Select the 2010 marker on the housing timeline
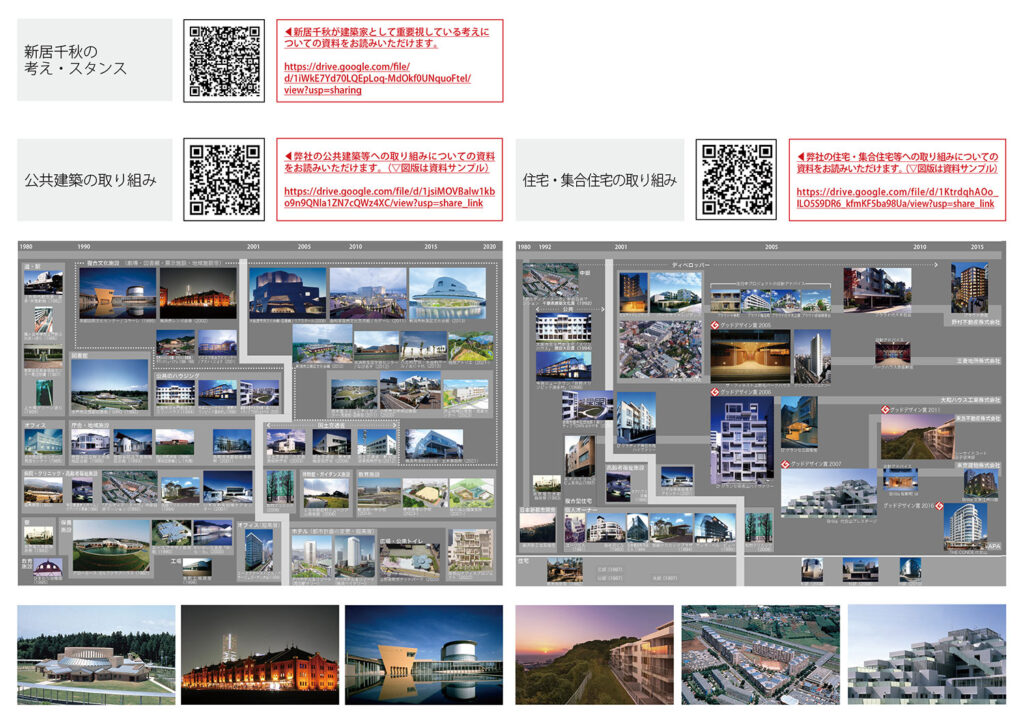The image size is (1024, 724). (x=920, y=247)
